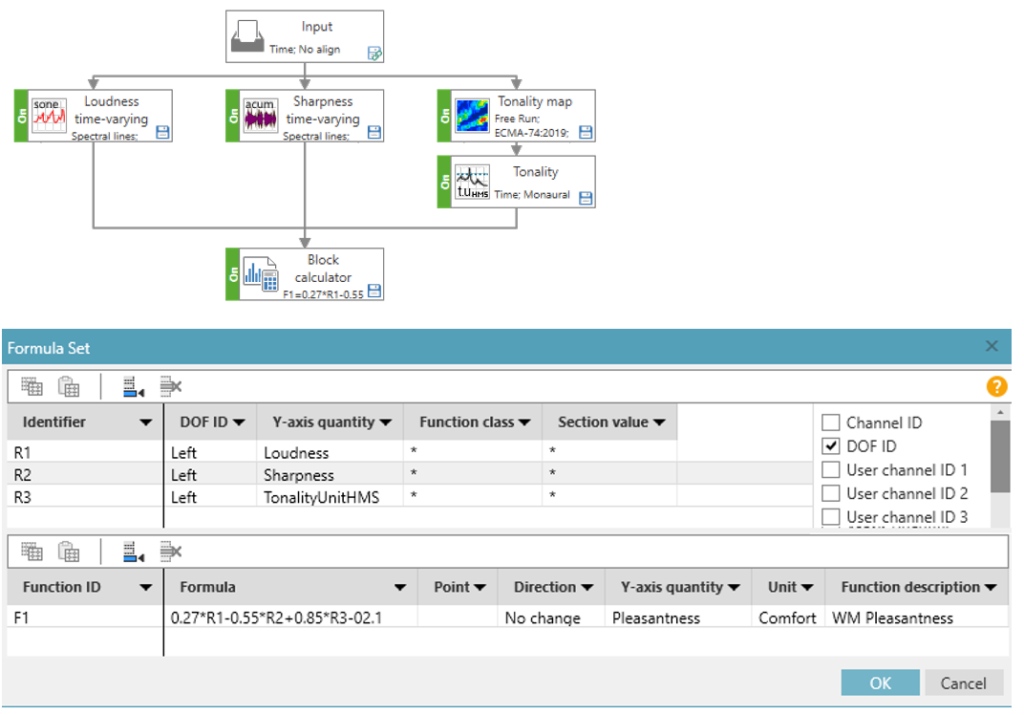Select the Loudness time-varying sone icon
Image resolution: width=1024 pixels, height=715 pixels.
point(50,116)
